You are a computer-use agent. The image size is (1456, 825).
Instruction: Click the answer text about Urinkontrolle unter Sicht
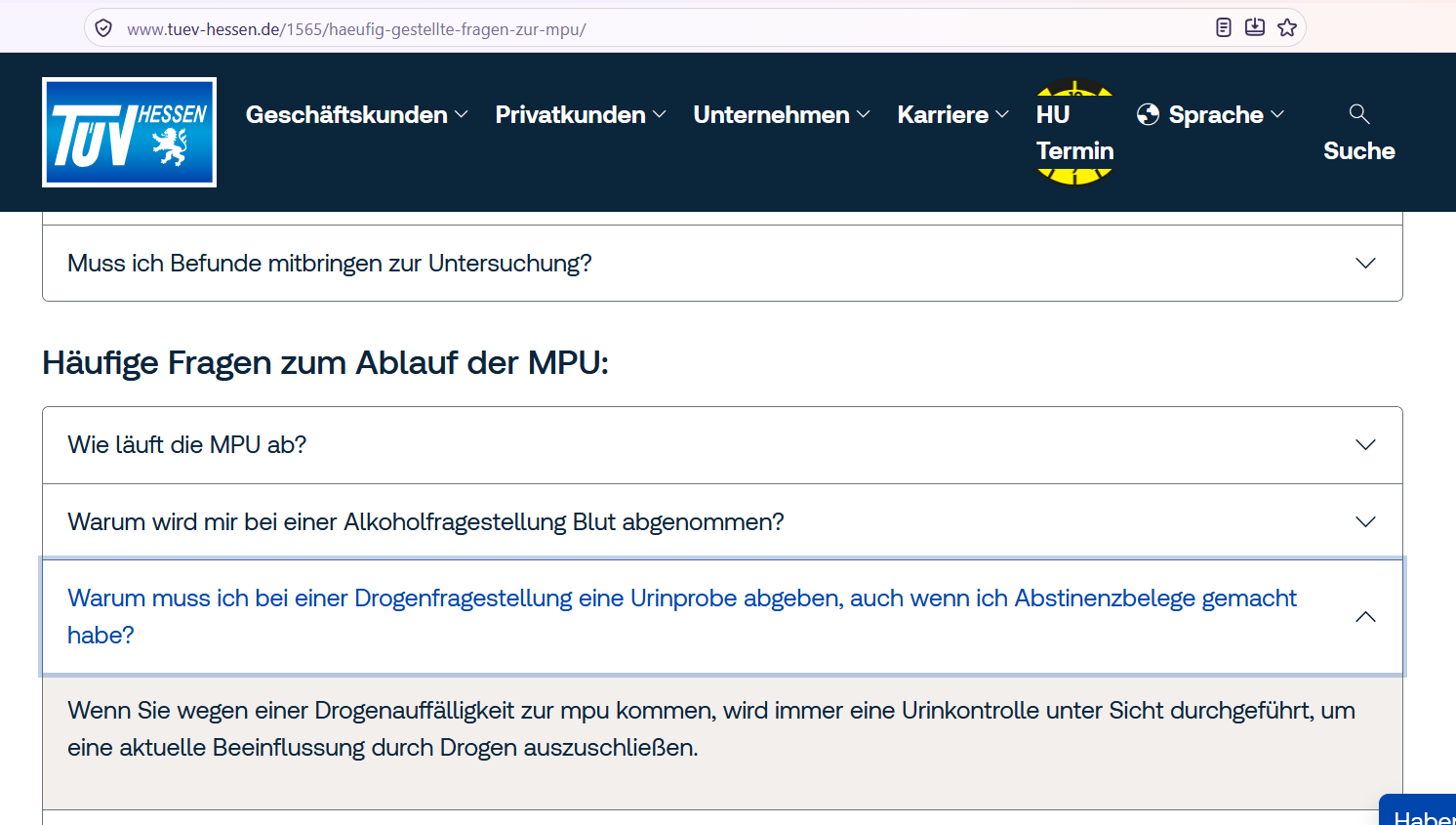(x=711, y=729)
